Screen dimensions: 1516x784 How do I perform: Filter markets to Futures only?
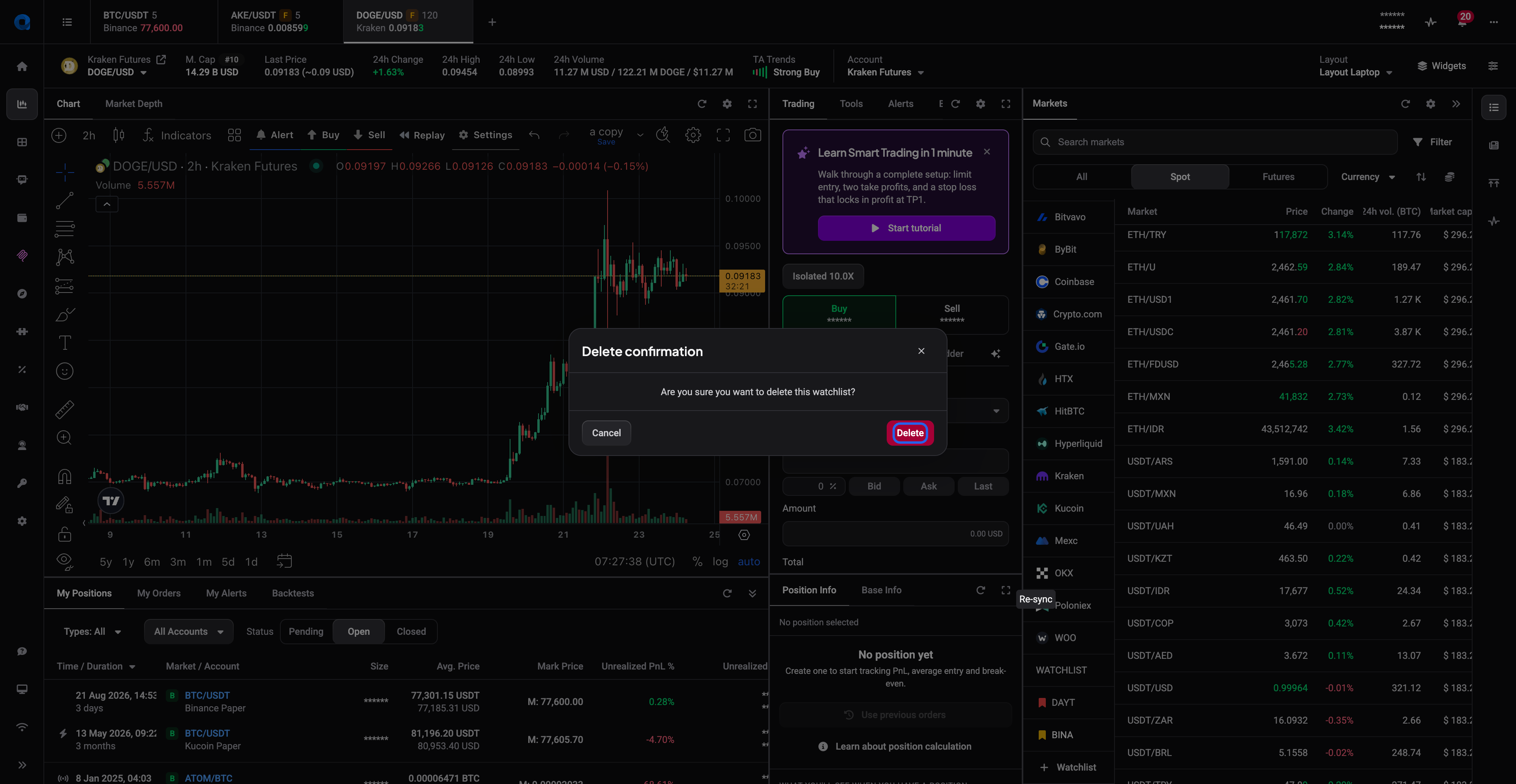[1278, 176]
